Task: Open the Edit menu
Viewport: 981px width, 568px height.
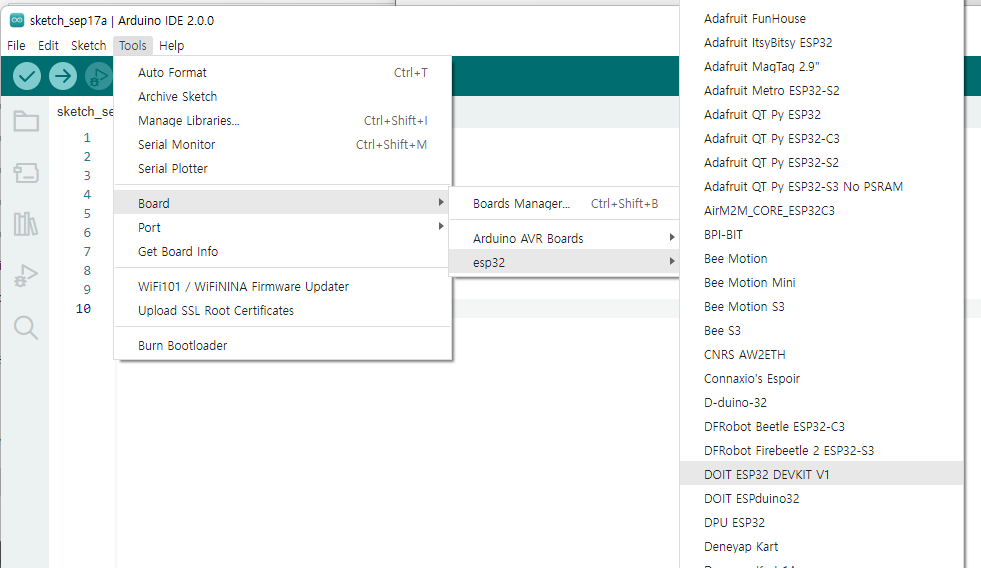Action: pos(48,46)
